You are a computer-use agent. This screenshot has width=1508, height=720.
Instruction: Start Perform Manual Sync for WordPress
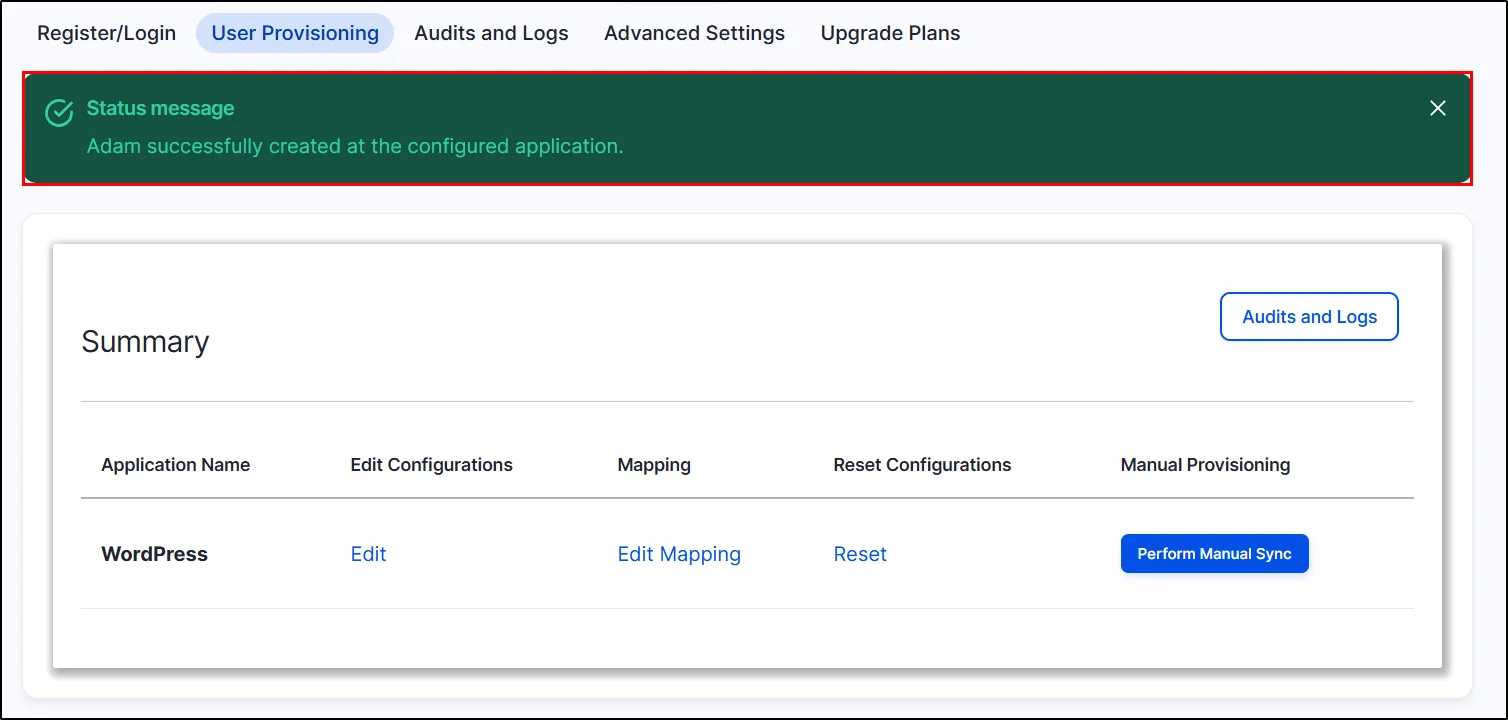pos(1214,554)
